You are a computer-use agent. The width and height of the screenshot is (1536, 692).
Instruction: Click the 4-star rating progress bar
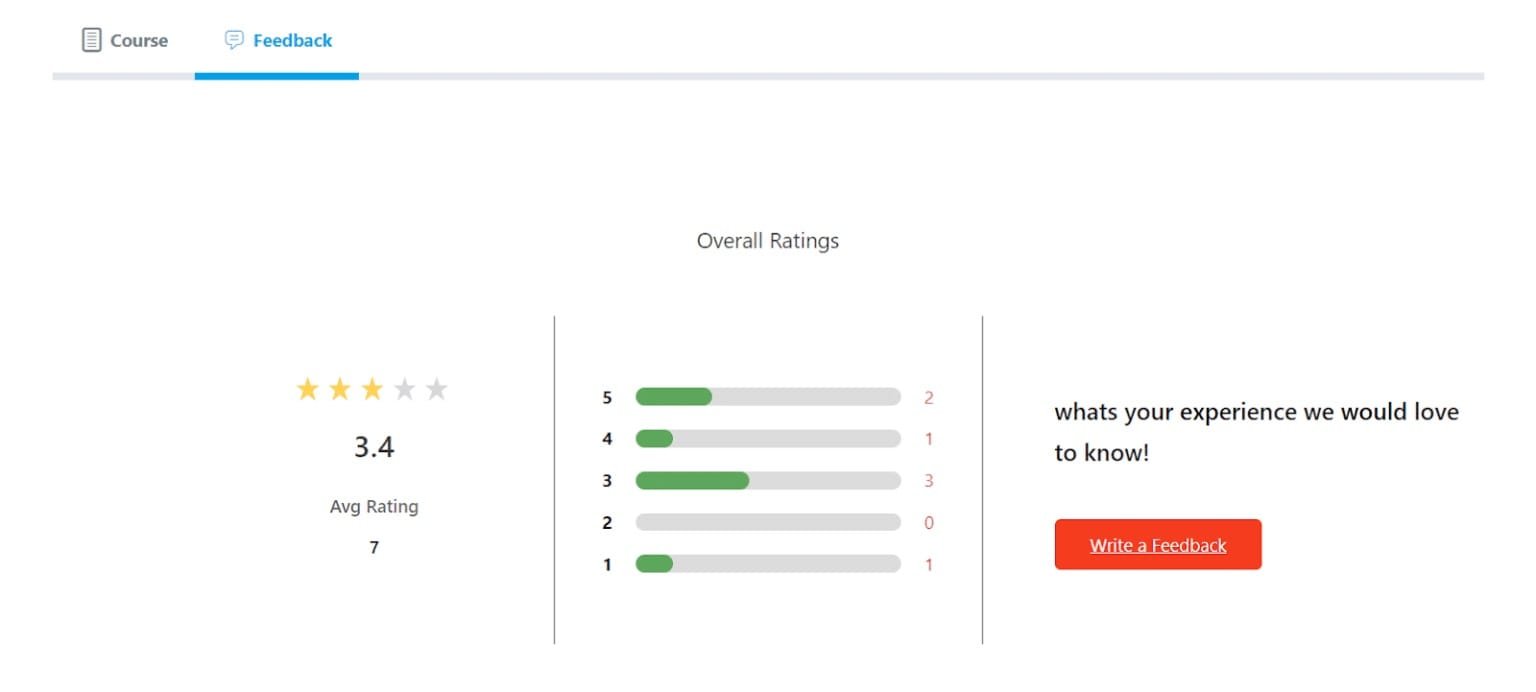pos(768,439)
